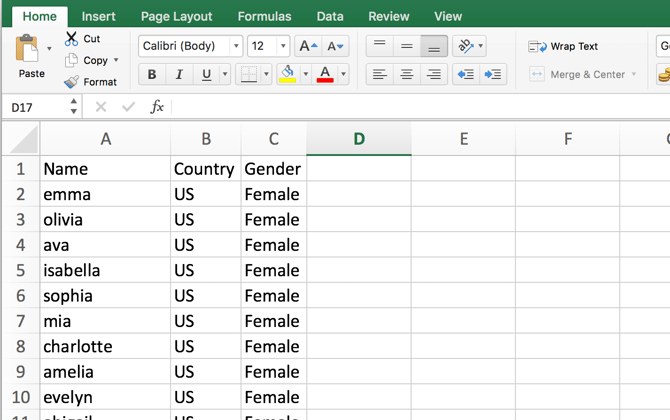Decrease indent with left arrow icon
This screenshot has height=420, width=670.
click(x=466, y=74)
